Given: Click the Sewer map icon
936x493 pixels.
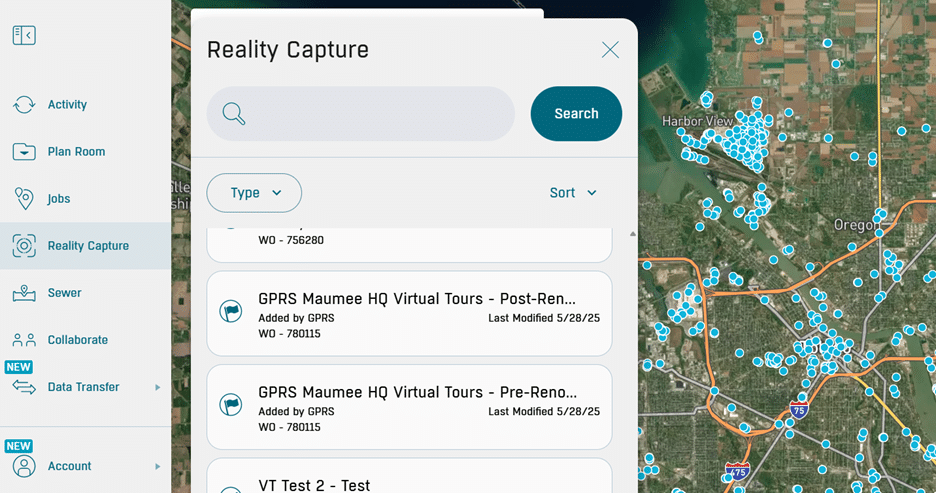Looking at the screenshot, I should (24, 293).
